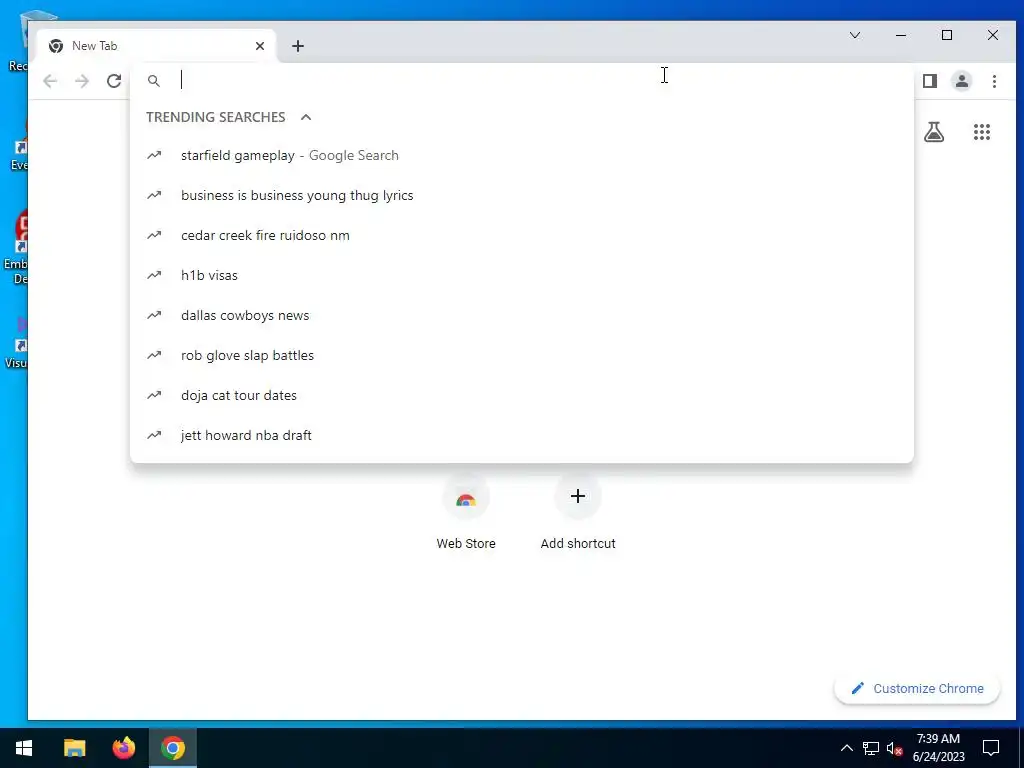Maximize the Chrome window

947,35
